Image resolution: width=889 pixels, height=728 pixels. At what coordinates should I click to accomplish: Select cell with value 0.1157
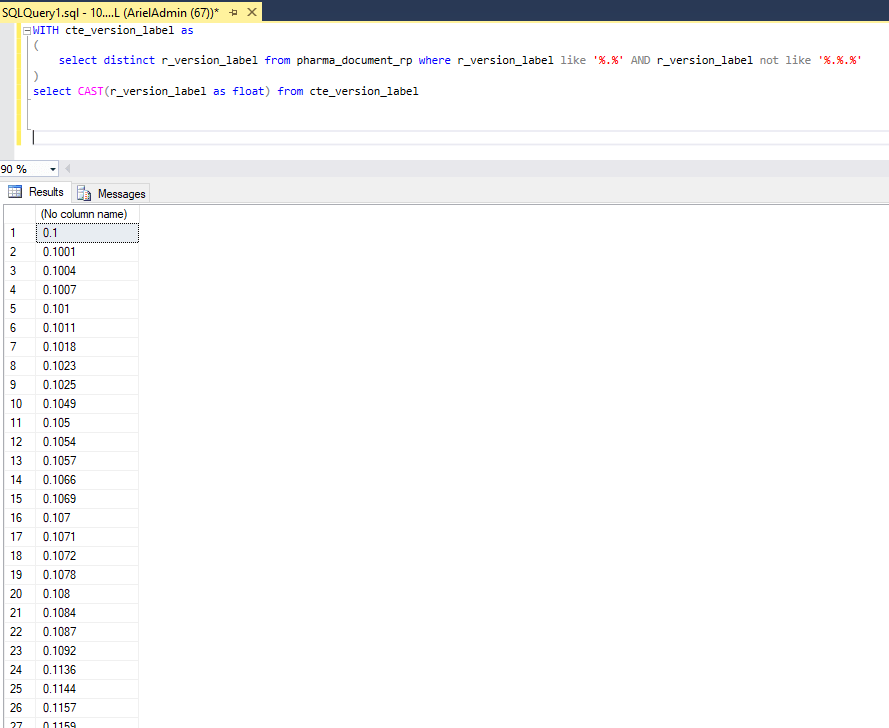87,708
